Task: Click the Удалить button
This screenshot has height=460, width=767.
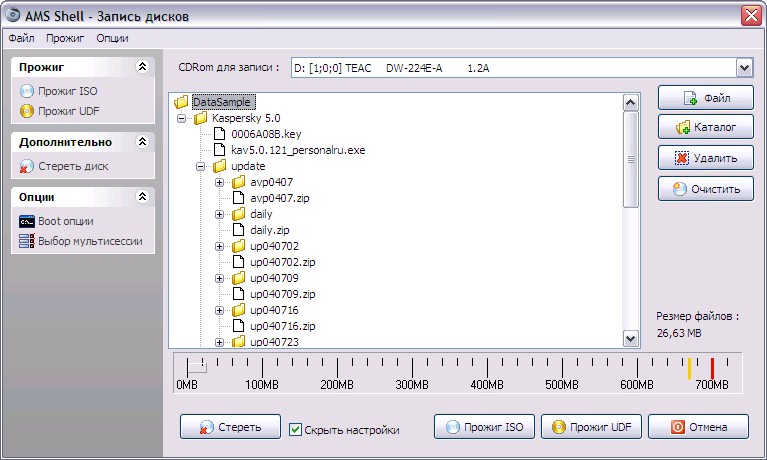Action: pyautogui.click(x=705, y=158)
